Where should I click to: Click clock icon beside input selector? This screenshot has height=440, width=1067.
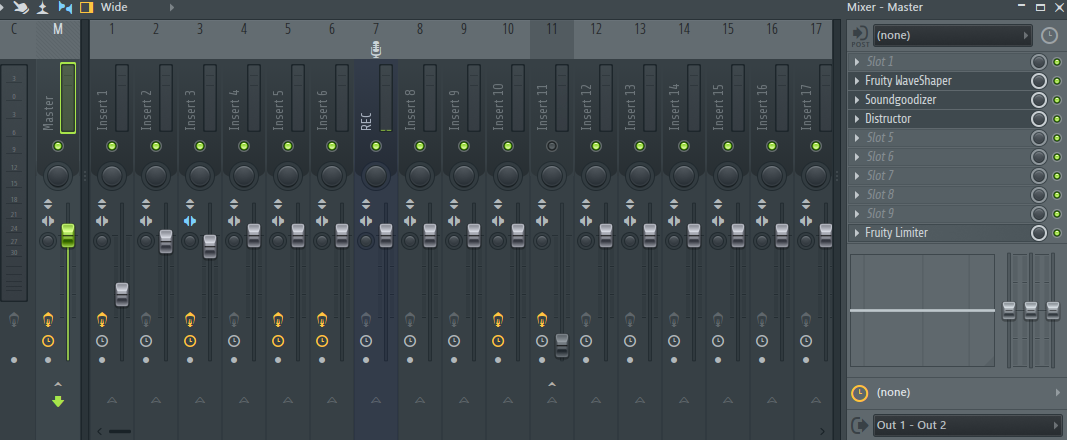point(1049,35)
